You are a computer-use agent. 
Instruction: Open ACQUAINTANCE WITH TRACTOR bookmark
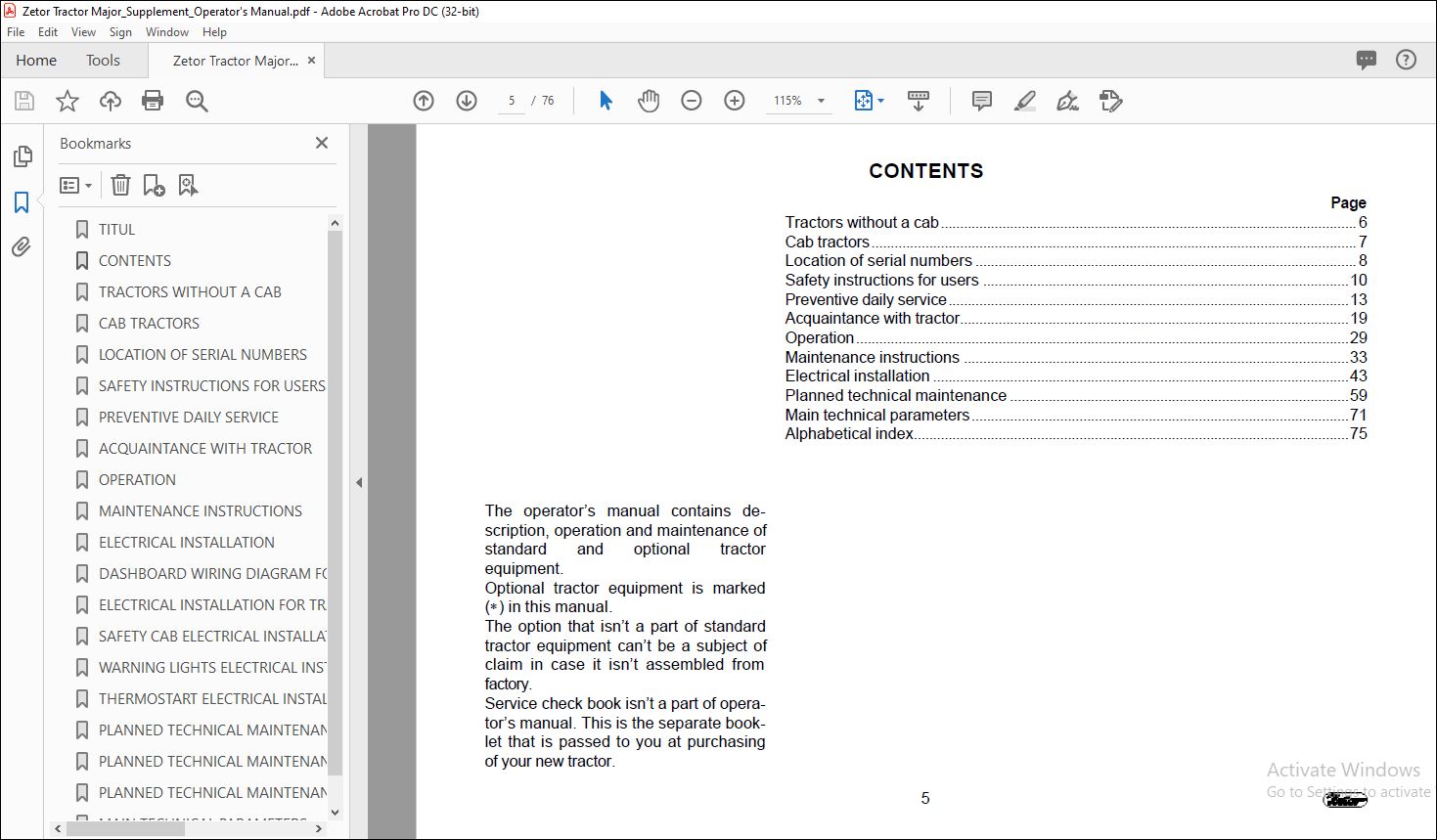point(205,449)
